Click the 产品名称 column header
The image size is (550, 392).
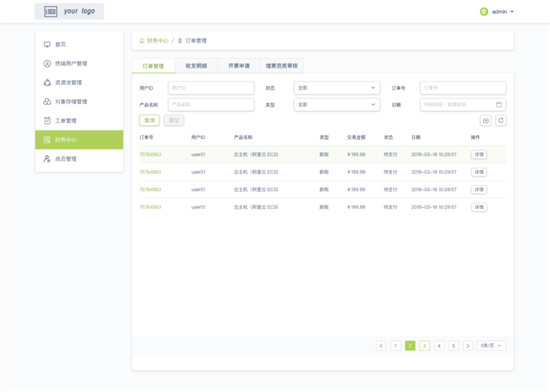[x=243, y=137]
